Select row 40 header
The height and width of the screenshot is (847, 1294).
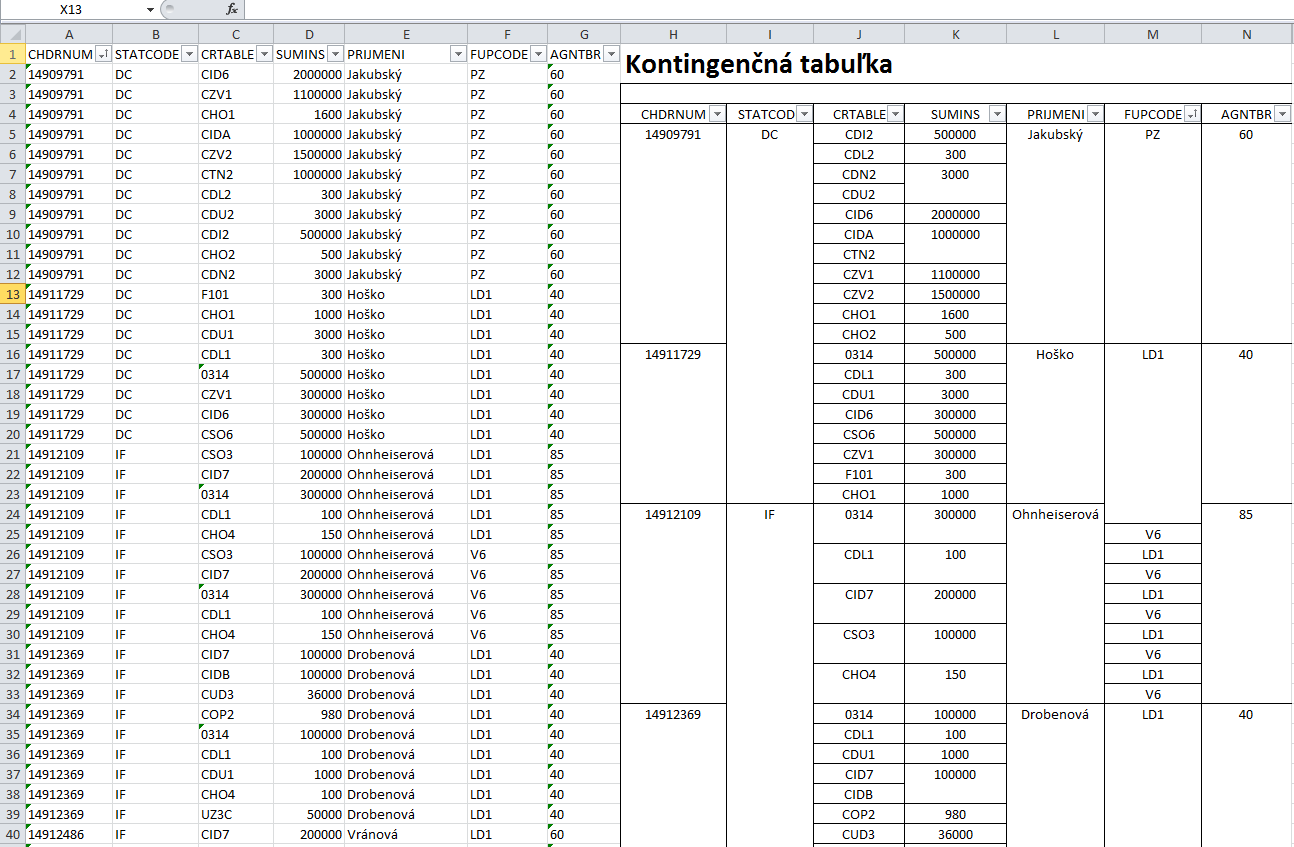(12, 834)
